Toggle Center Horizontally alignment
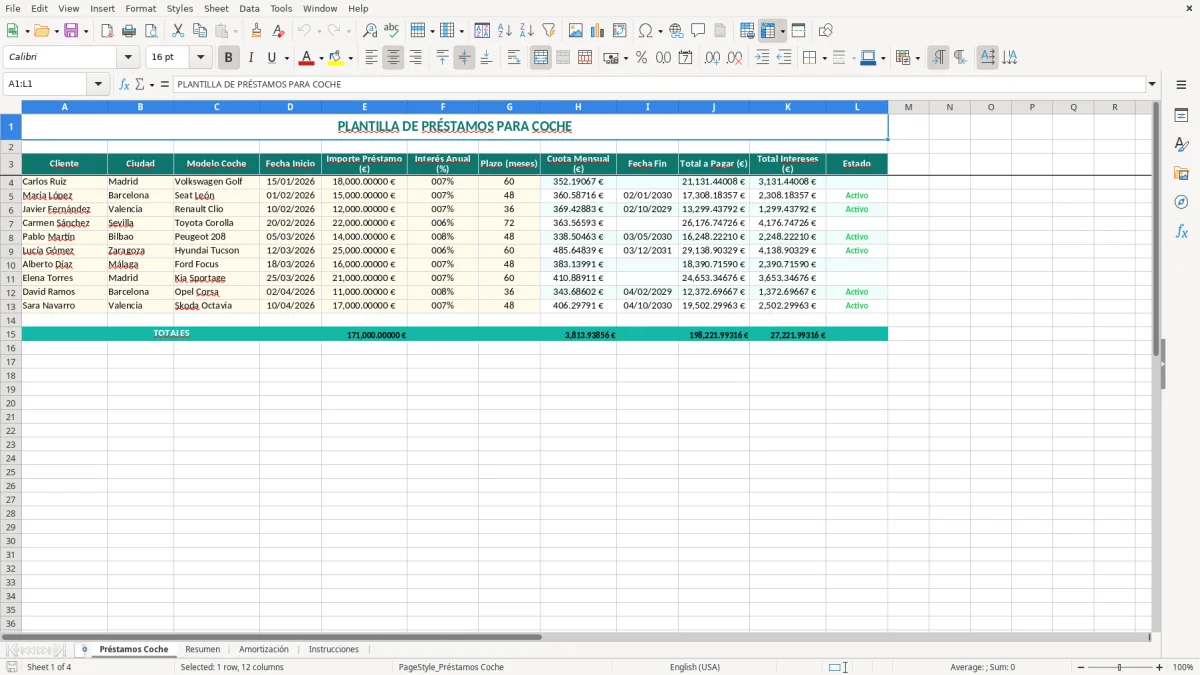This screenshot has width=1200, height=675. (393, 58)
